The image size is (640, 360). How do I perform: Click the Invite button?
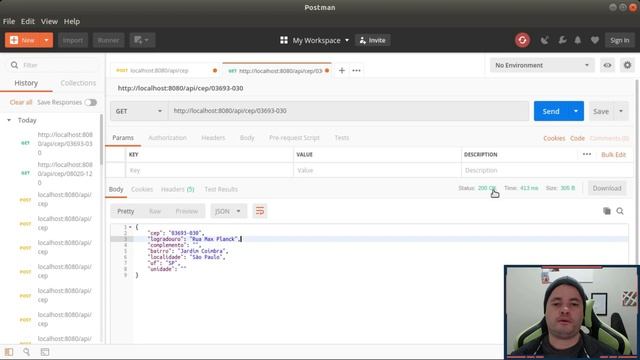[x=373, y=40]
